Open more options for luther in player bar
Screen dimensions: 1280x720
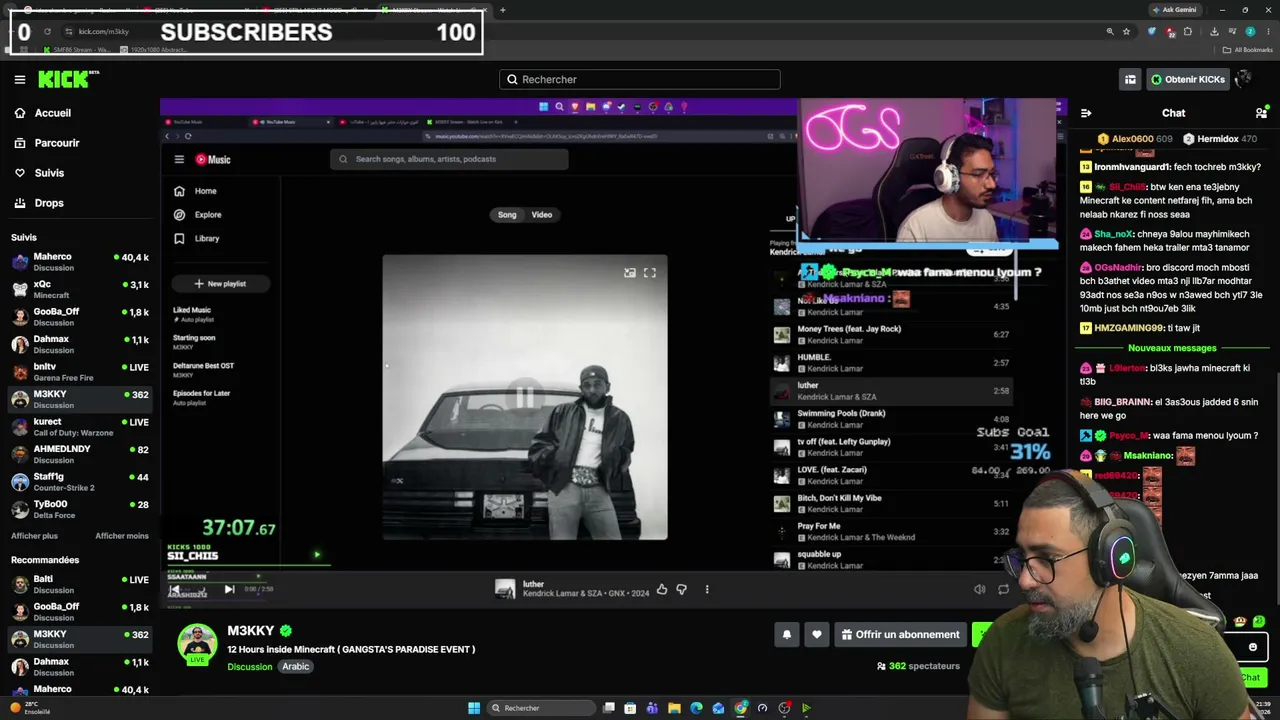coord(707,590)
